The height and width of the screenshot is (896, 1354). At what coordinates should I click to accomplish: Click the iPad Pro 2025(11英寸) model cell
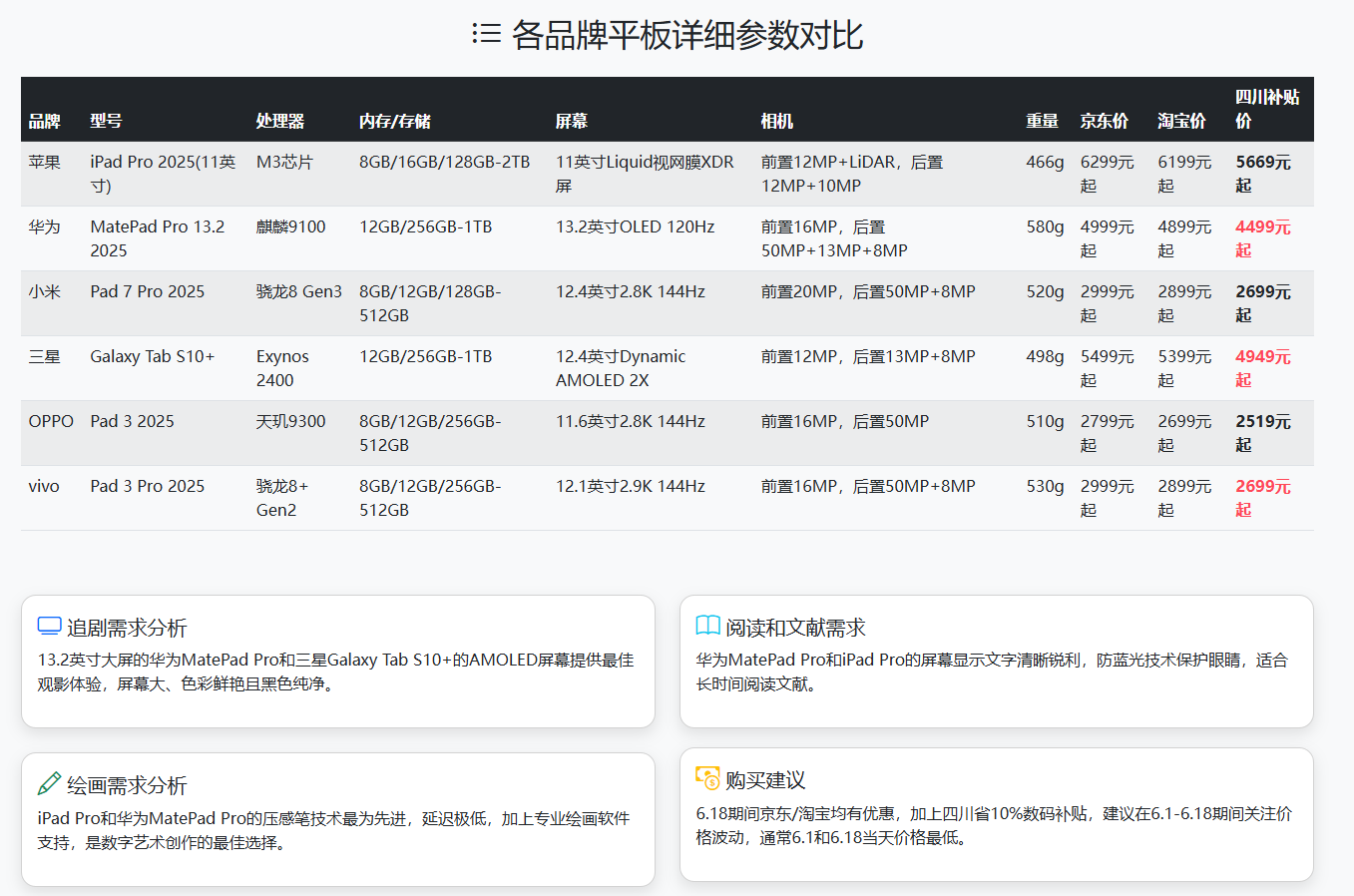[164, 174]
